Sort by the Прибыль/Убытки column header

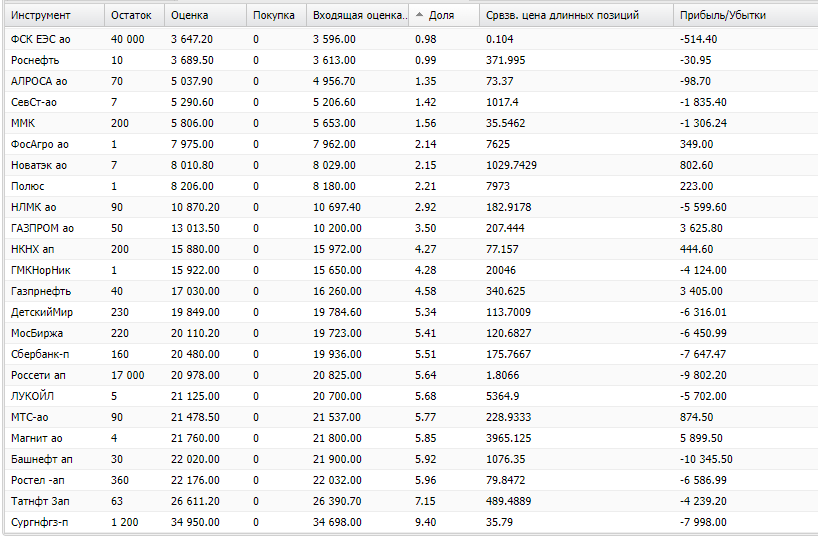[745, 15]
